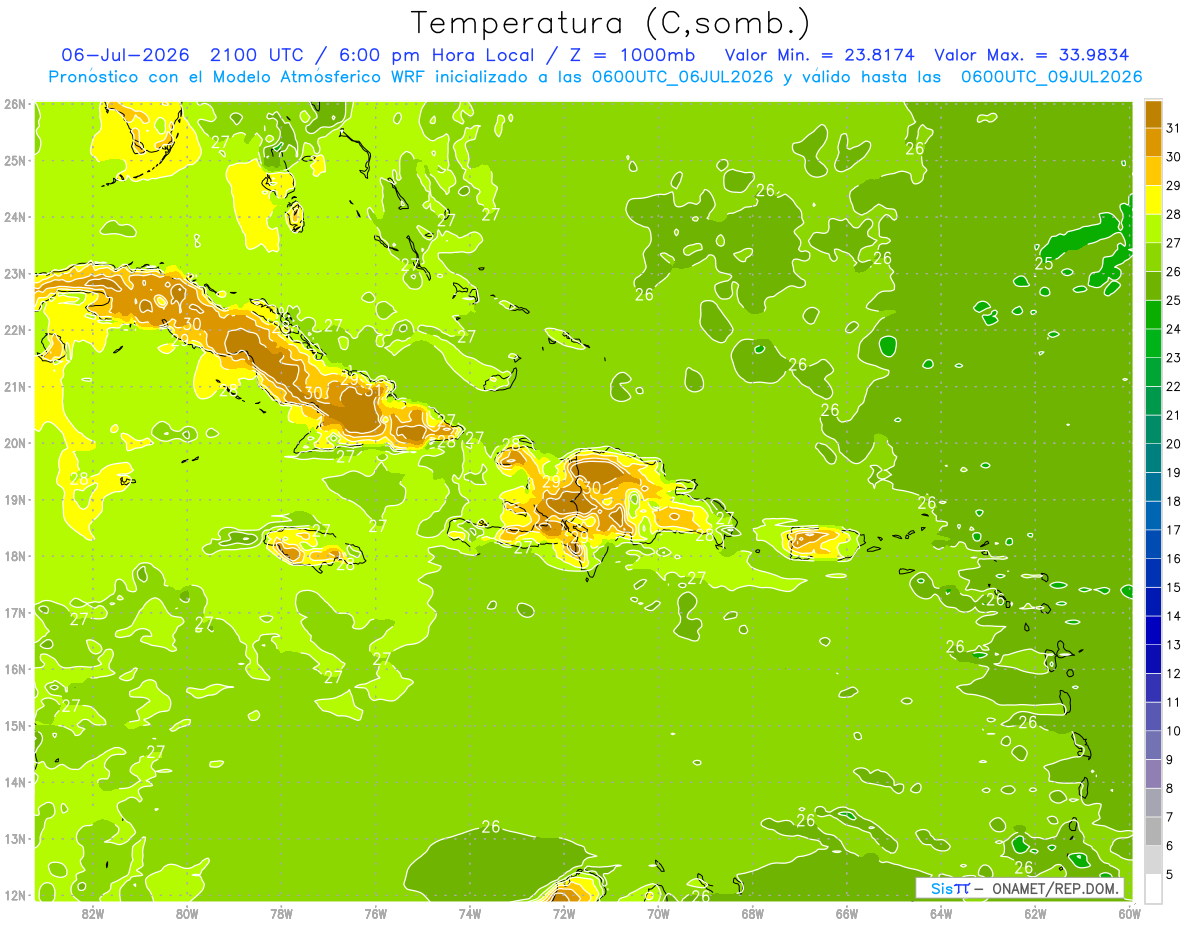Screen dimensions: 1200x927
Task: Click the 26N latitude axis label
Action: (x=14, y=104)
